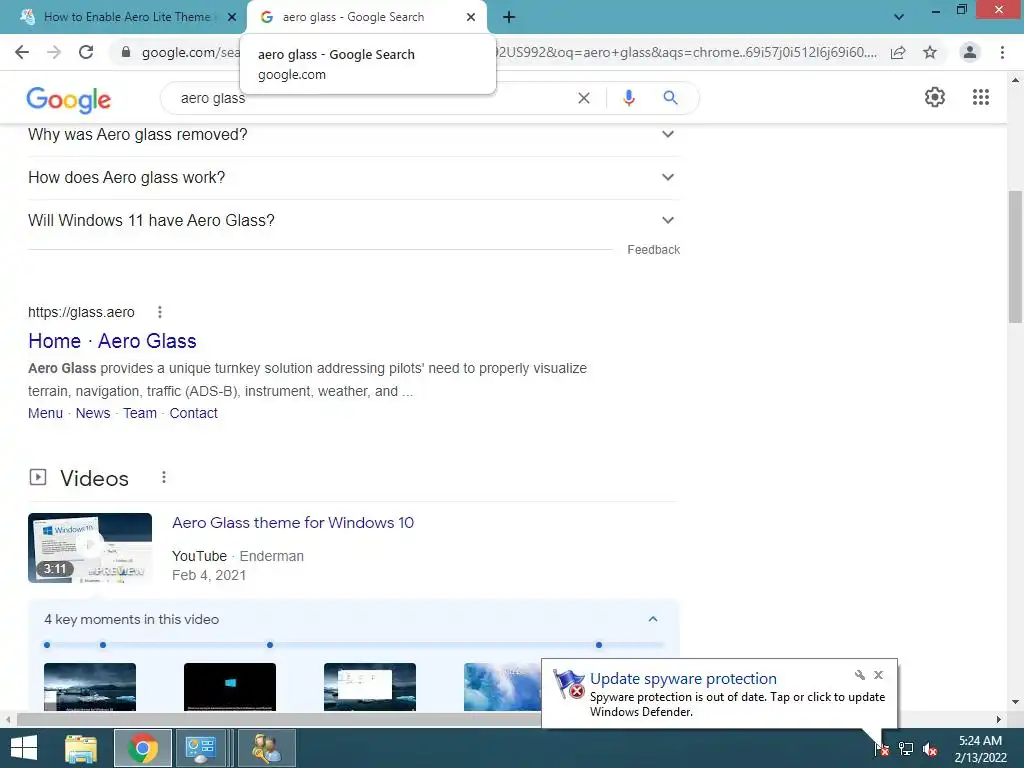This screenshot has width=1024, height=768.
Task: Expand "How does Aero glass work?"
Action: 353,178
